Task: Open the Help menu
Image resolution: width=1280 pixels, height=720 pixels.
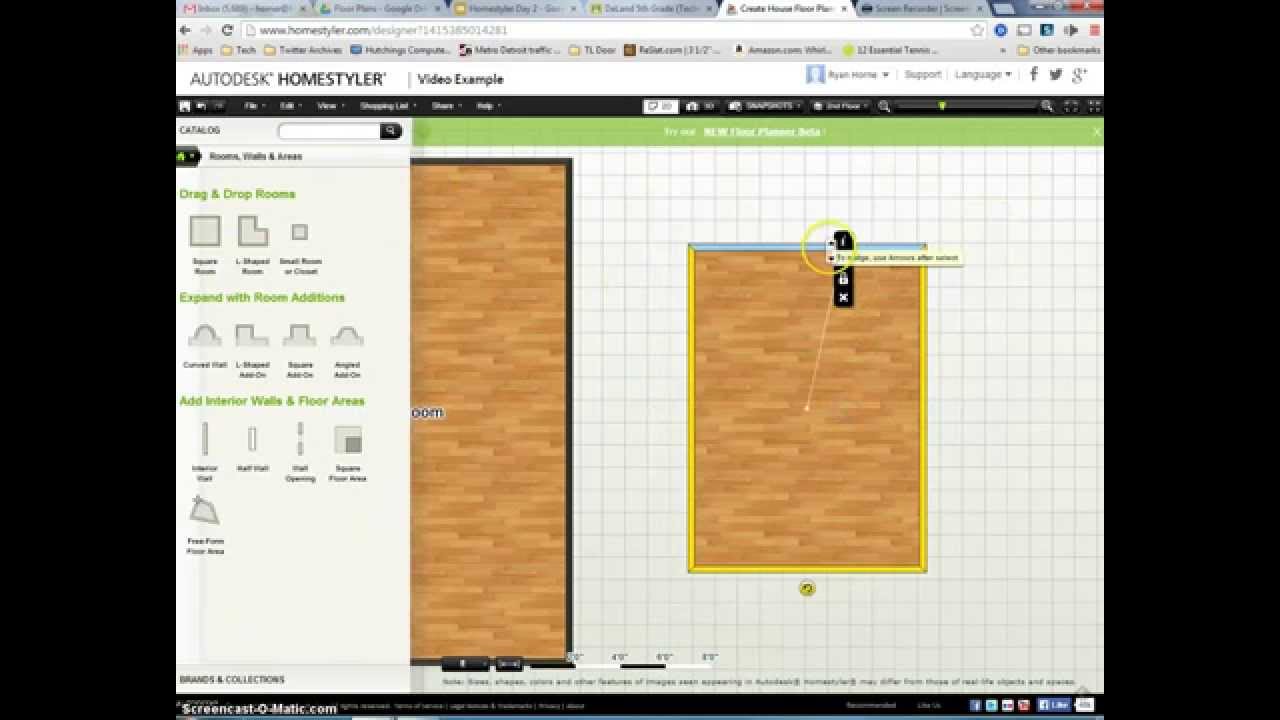Action: point(488,106)
